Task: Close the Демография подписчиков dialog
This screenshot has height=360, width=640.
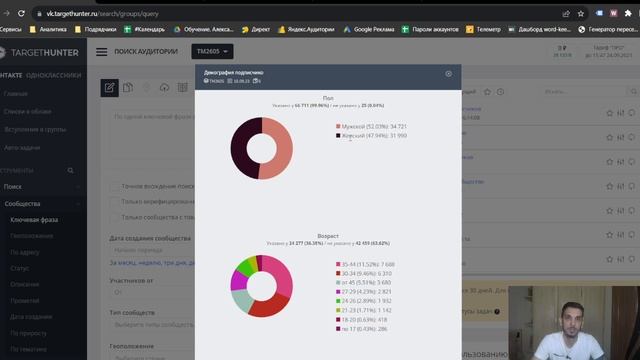Action: tap(449, 74)
